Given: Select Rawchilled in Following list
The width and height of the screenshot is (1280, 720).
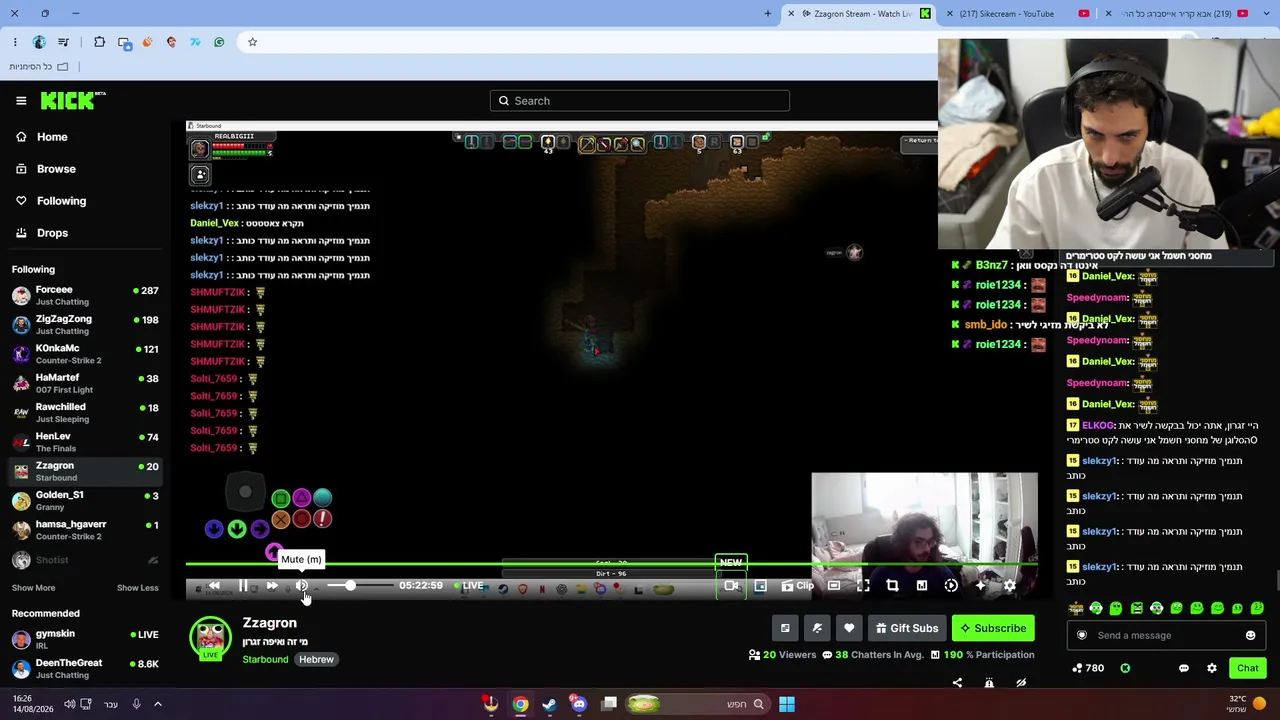Looking at the screenshot, I should point(85,412).
